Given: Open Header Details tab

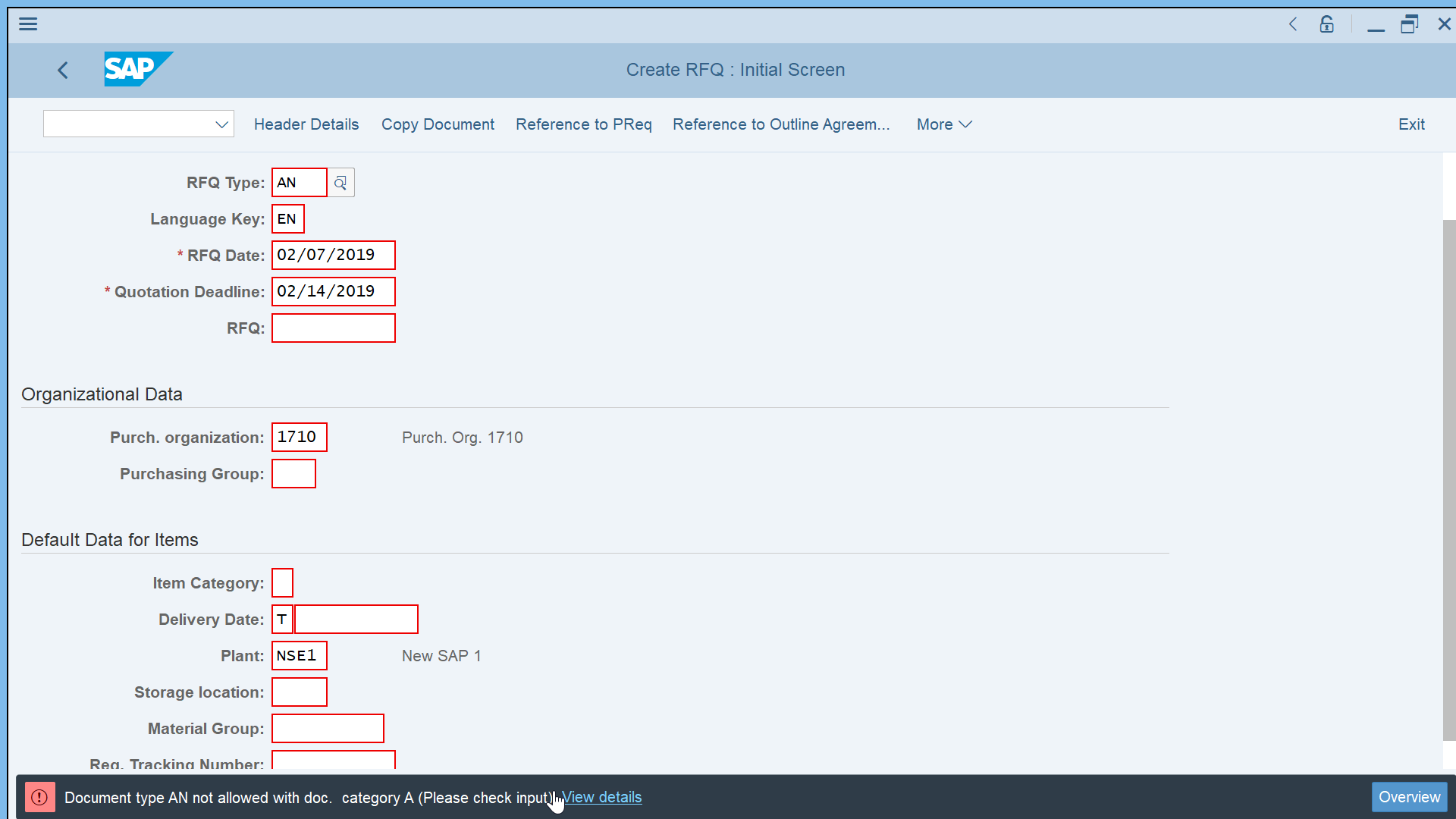Looking at the screenshot, I should point(306,124).
